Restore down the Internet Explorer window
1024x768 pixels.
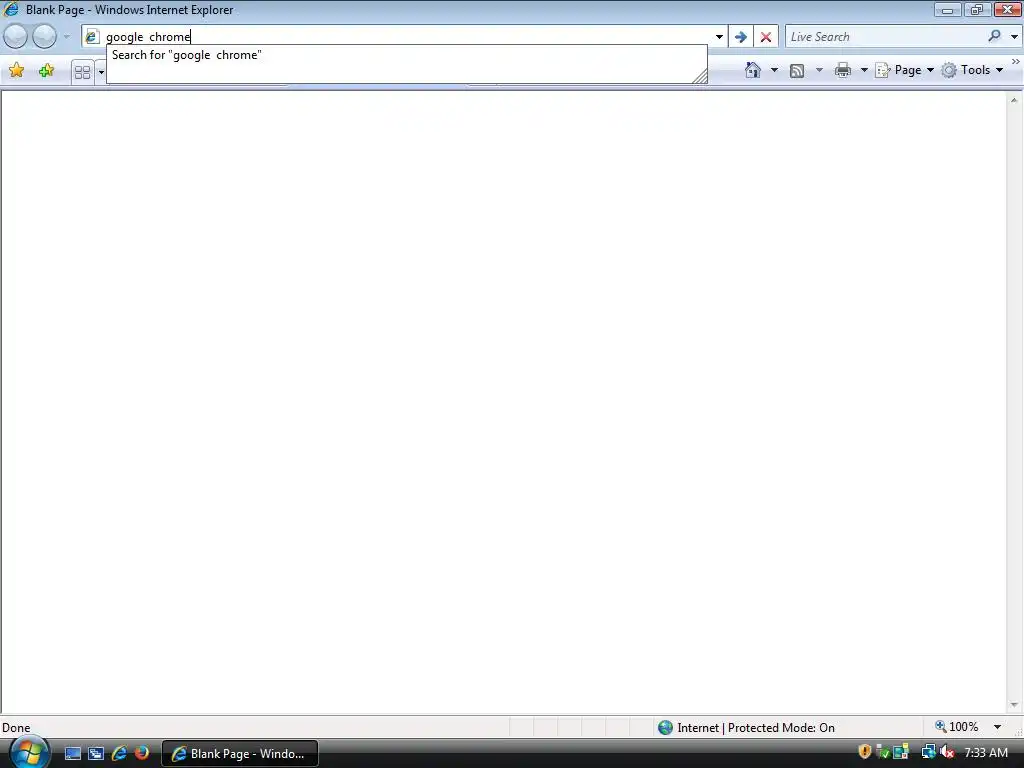pos(976,9)
